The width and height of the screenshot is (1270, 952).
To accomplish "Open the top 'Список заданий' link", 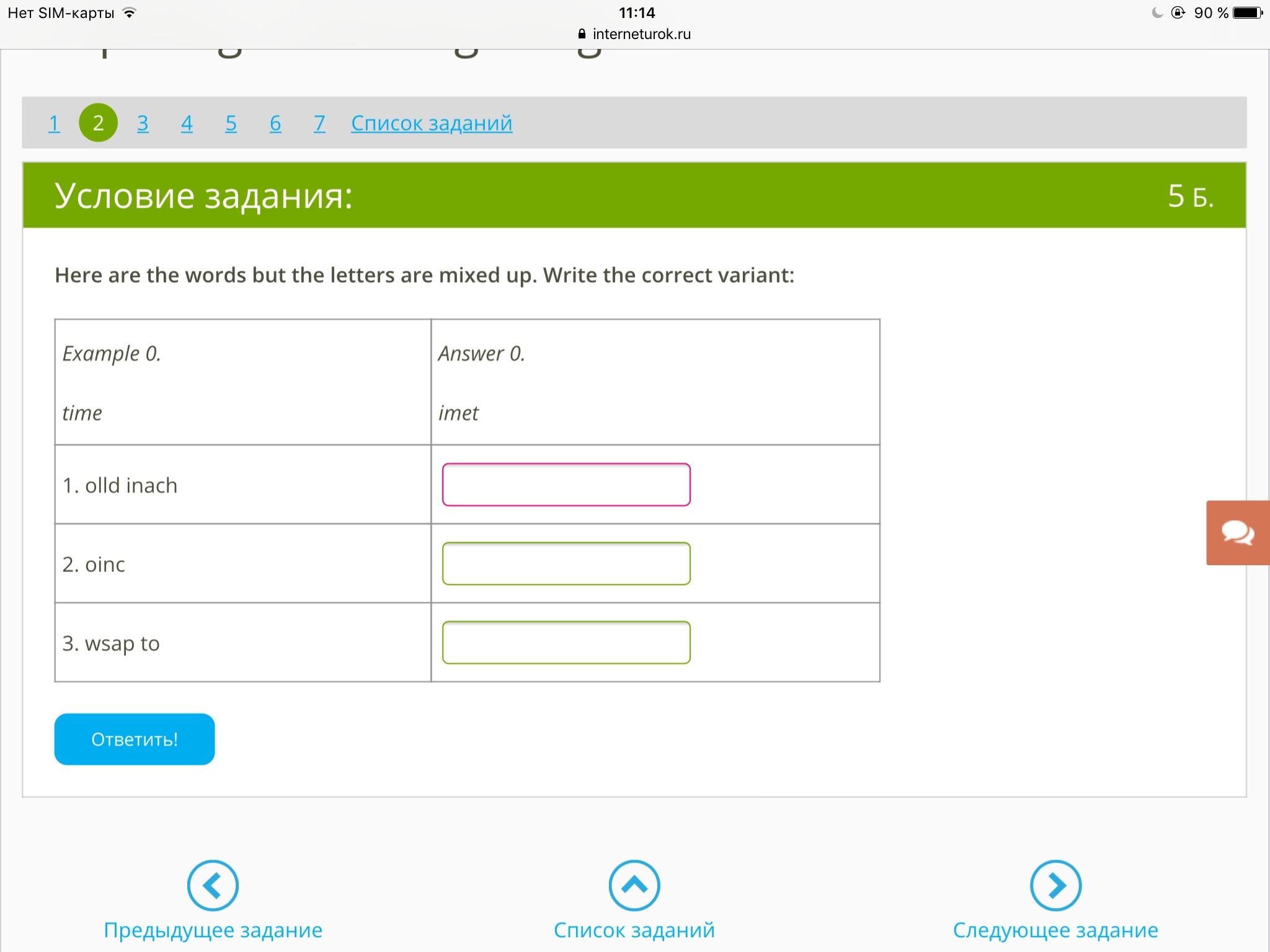I will (432, 123).
